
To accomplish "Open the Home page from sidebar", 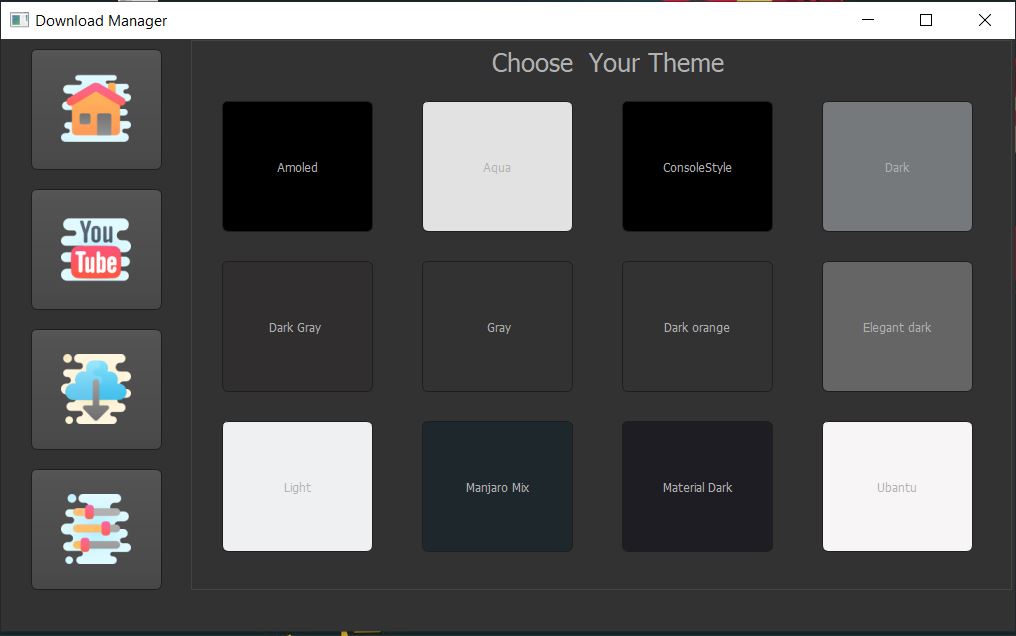I will point(97,109).
